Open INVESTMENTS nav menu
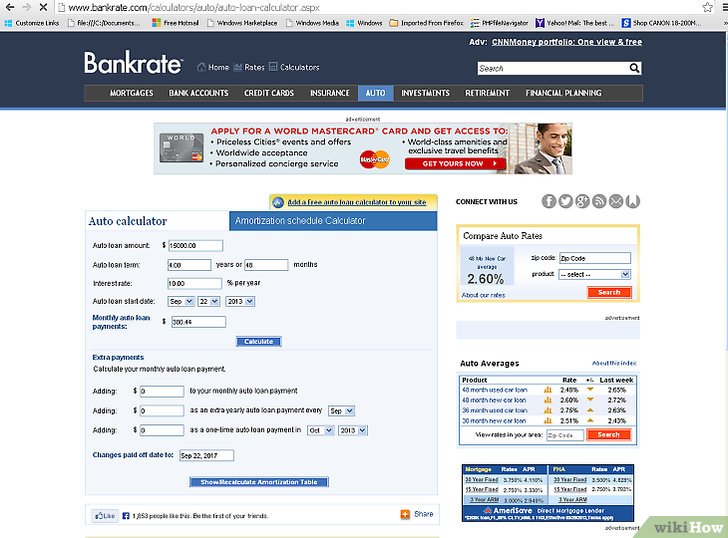The width and height of the screenshot is (728, 538). (x=425, y=93)
